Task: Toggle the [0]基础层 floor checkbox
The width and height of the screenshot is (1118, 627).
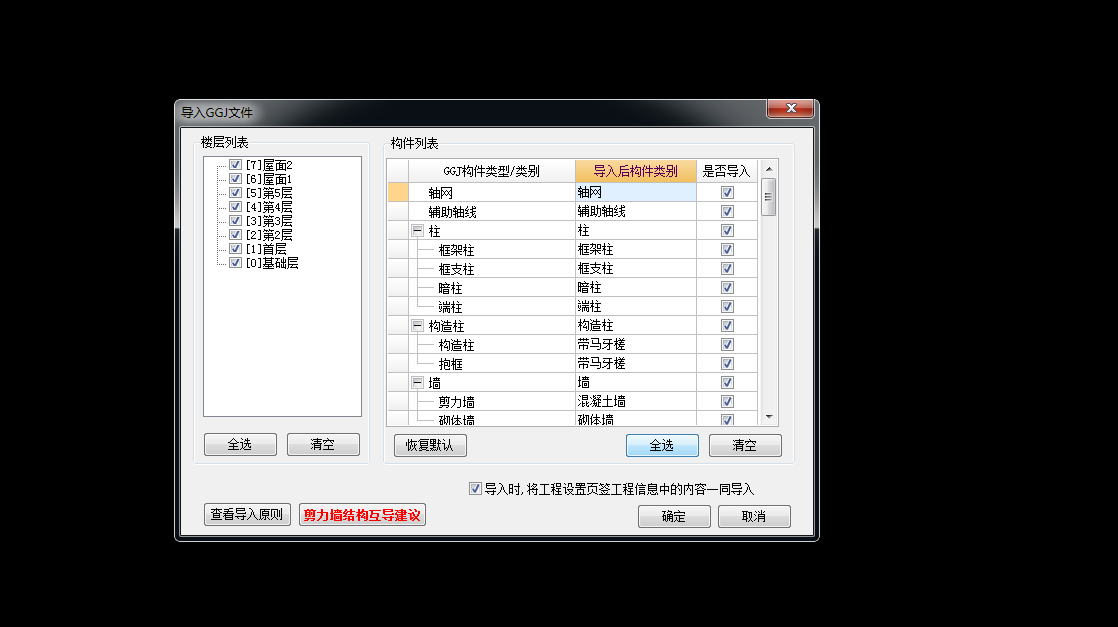Action: [235, 263]
